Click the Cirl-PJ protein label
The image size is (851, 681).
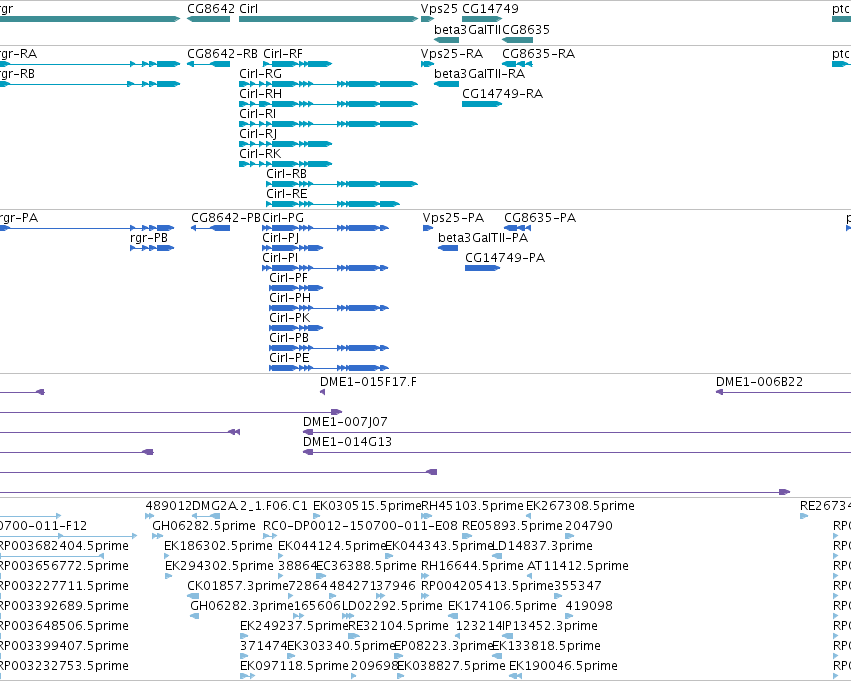pyautogui.click(x=281, y=238)
